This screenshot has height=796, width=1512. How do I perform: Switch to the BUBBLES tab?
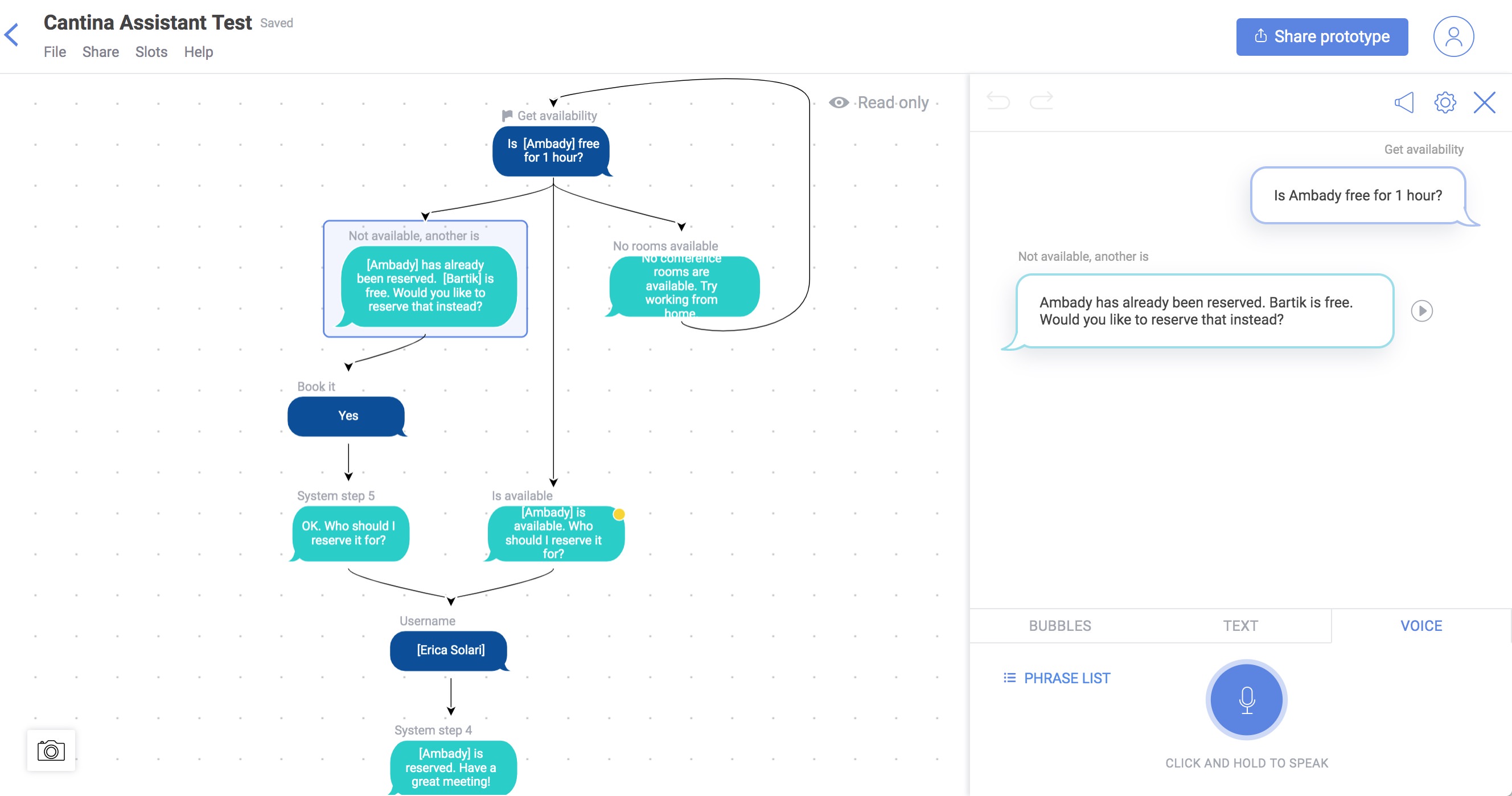[x=1059, y=626]
